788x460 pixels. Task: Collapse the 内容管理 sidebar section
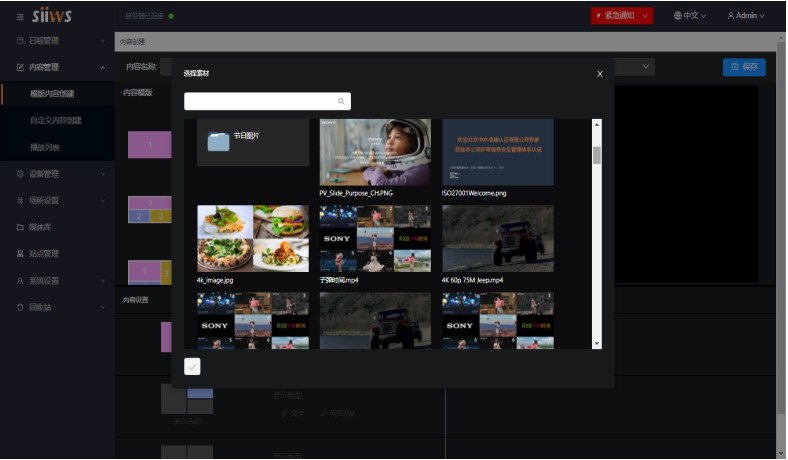(x=103, y=67)
